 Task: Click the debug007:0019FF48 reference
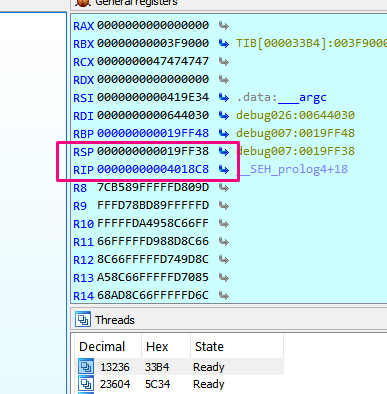(x=295, y=134)
